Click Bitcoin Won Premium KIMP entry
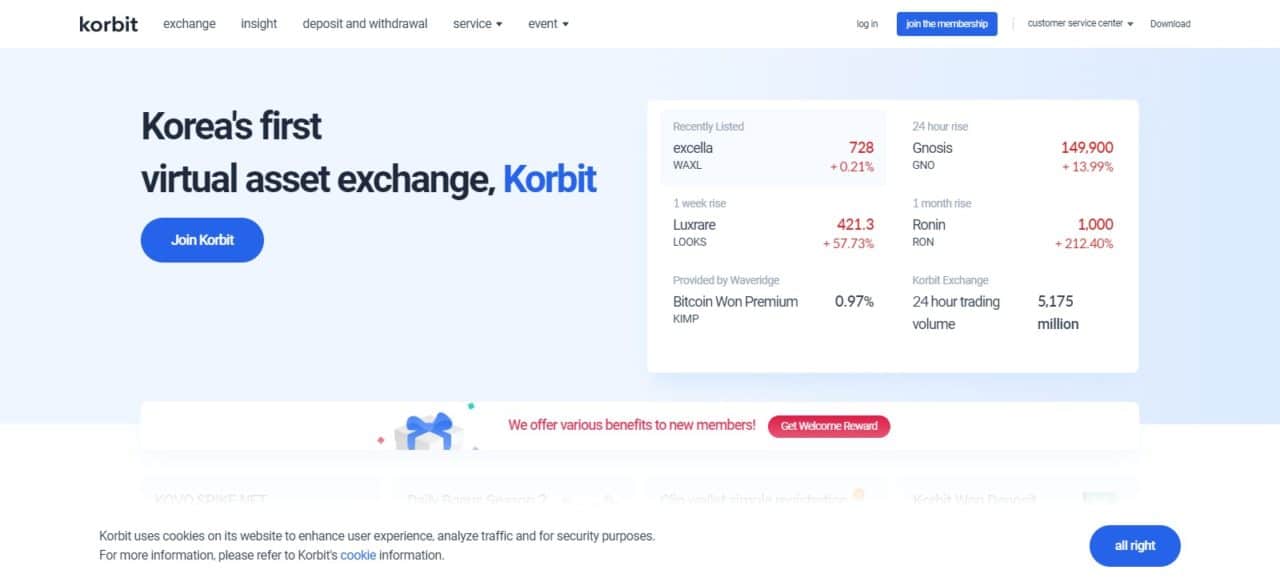 [773, 302]
